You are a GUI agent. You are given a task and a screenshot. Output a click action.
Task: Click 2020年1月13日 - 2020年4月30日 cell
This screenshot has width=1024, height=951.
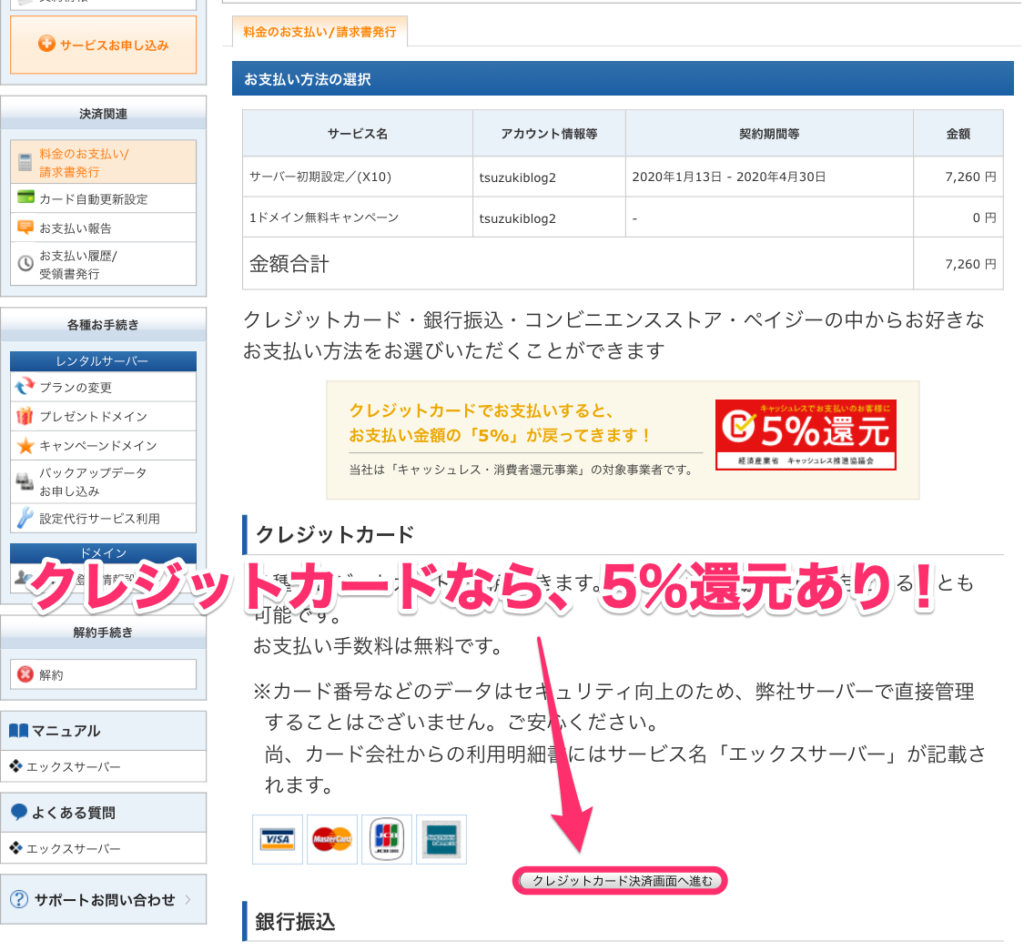tap(769, 176)
